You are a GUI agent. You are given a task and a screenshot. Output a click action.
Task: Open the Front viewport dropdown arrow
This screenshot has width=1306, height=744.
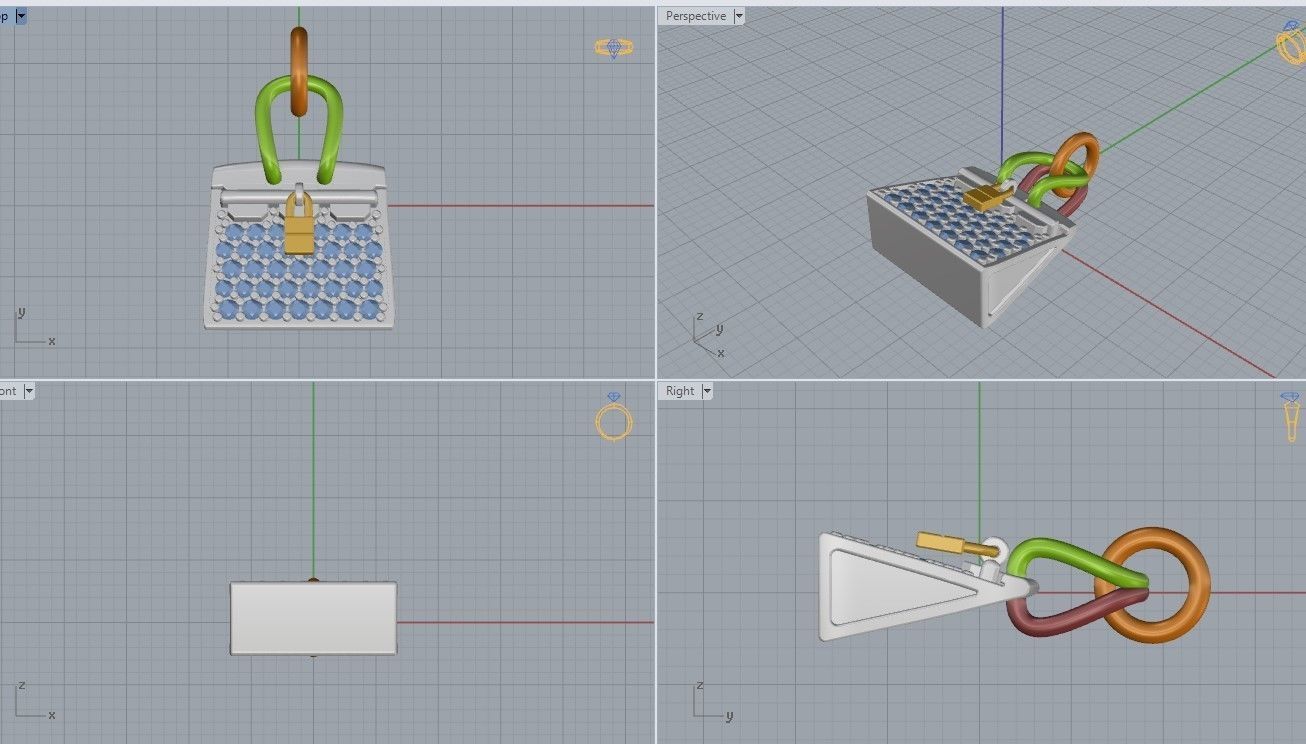tap(29, 391)
